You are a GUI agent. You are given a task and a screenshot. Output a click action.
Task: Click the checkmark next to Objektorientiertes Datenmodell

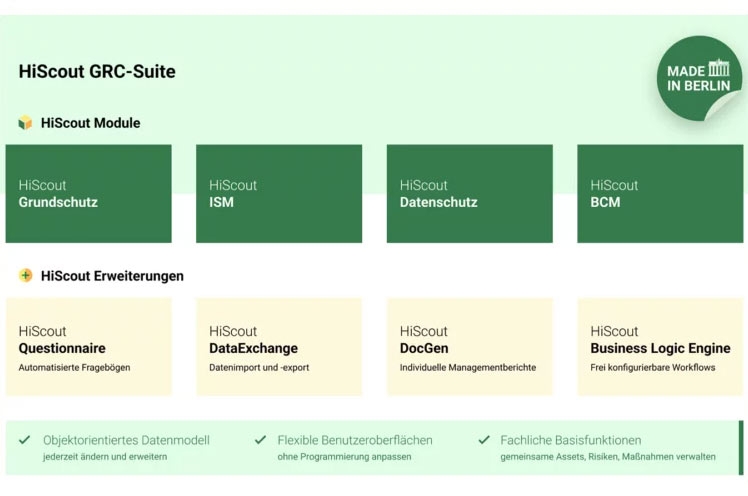click(24, 440)
